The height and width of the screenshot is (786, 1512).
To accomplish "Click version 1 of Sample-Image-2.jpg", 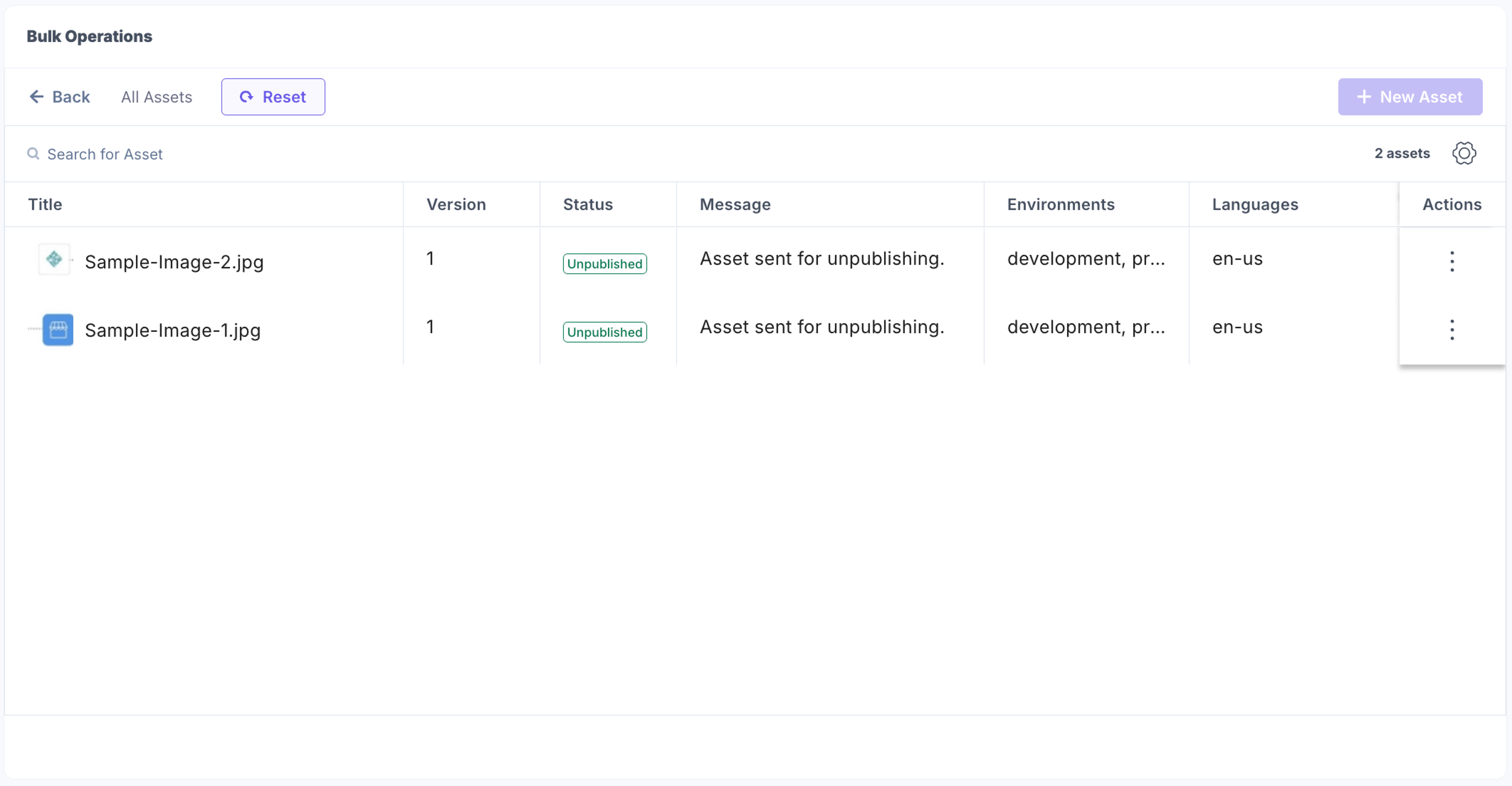I will (430, 258).
